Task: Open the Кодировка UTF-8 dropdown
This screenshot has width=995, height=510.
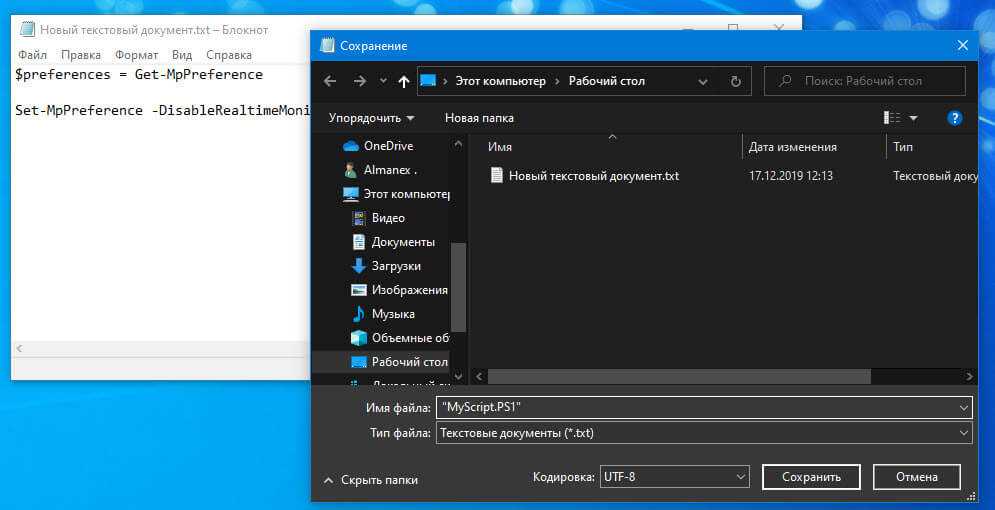Action: click(x=740, y=477)
